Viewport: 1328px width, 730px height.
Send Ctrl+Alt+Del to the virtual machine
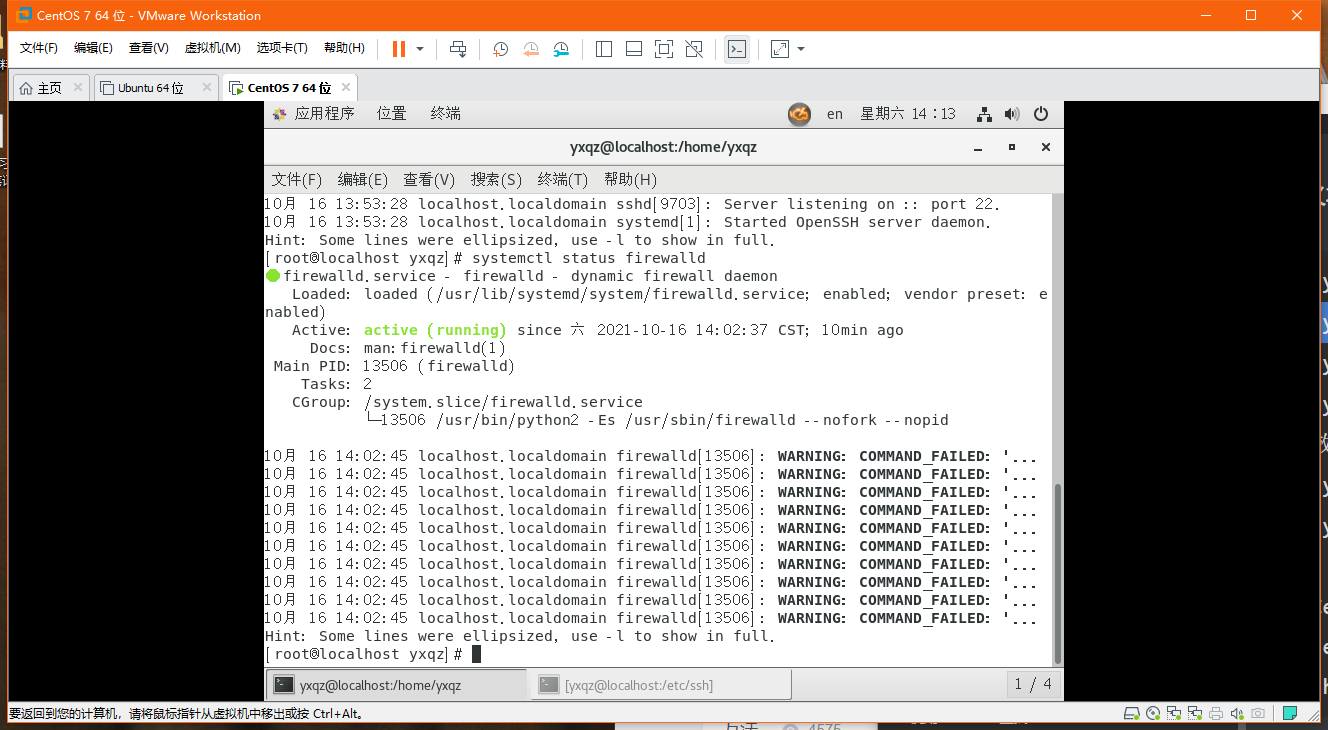click(458, 49)
